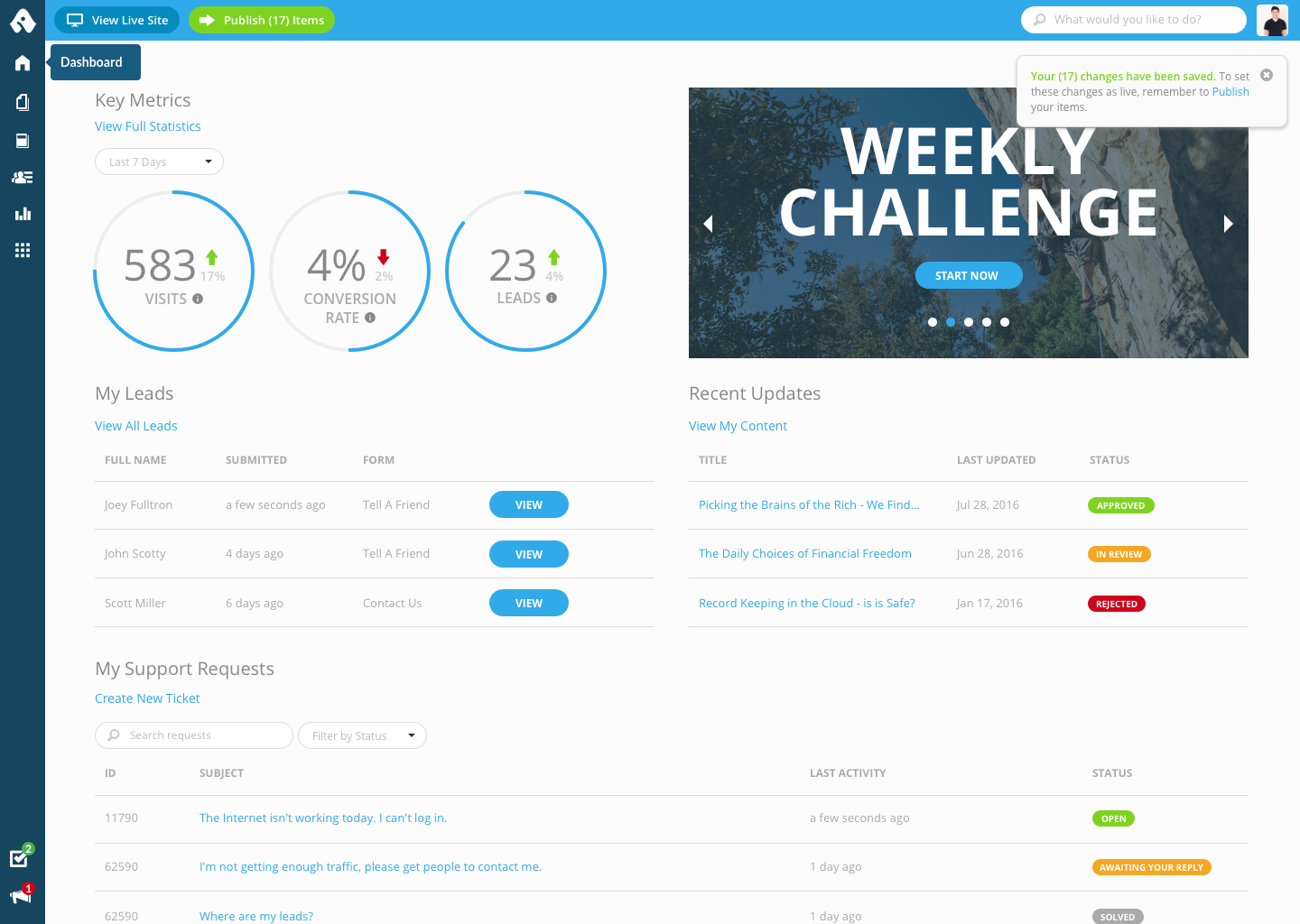Open View All Leads link
Screen dimensions: 1300x924
[136, 426]
